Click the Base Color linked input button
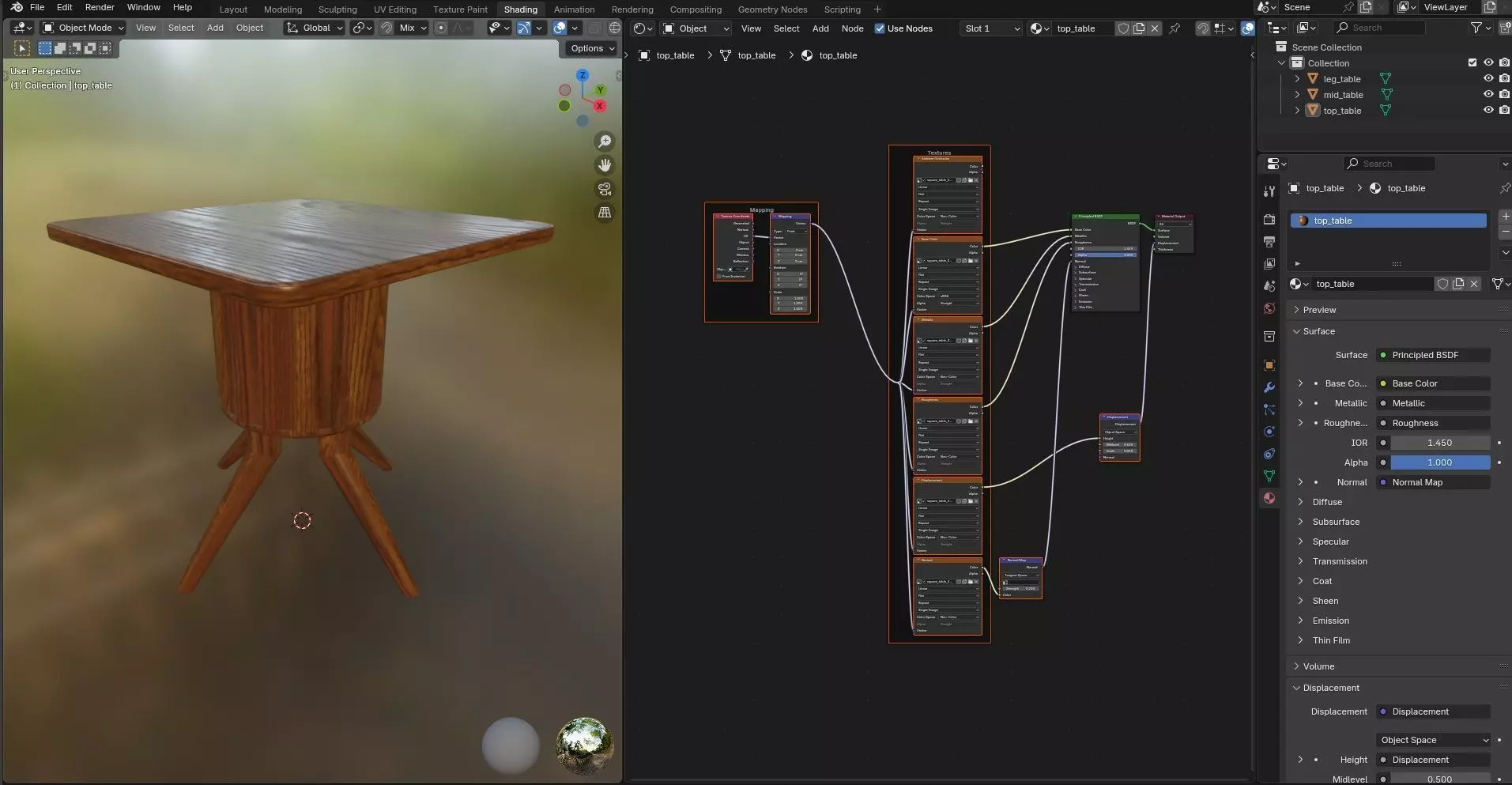Screen dimensions: 1512x785 click(1433, 383)
